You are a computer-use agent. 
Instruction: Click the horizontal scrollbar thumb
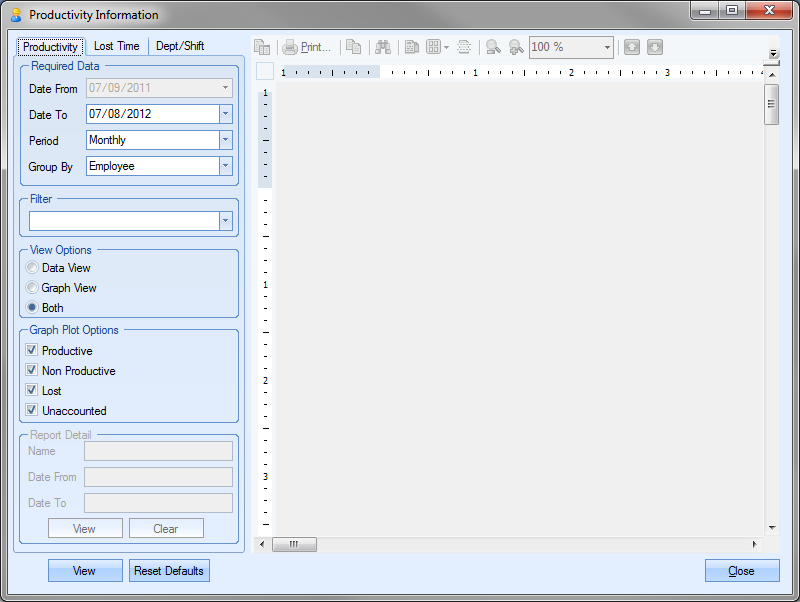(294, 545)
